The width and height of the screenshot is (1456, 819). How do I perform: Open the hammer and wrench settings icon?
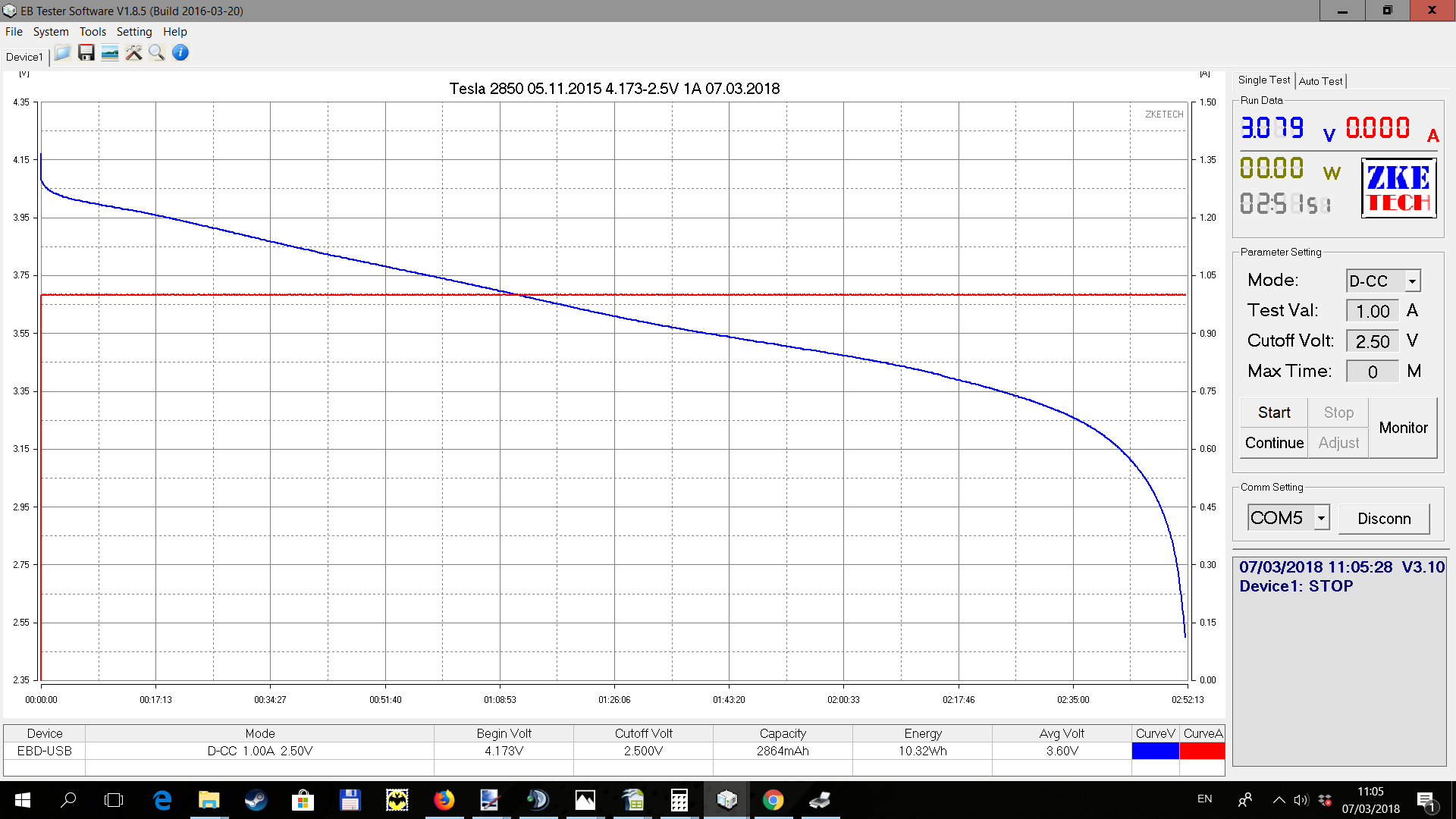pyautogui.click(x=133, y=53)
